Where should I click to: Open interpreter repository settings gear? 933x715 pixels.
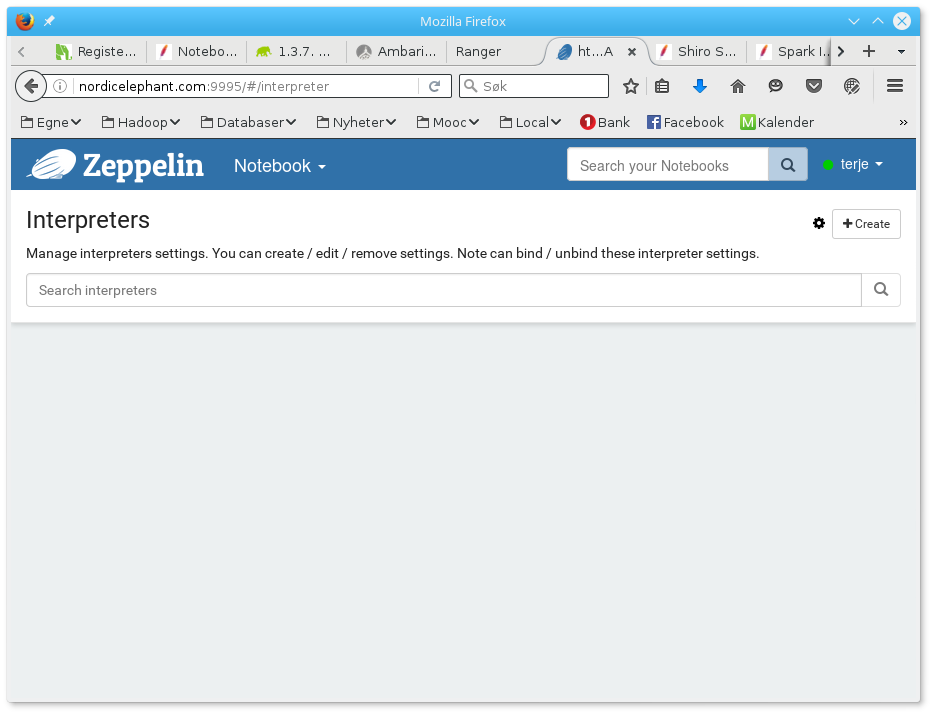[x=819, y=223]
